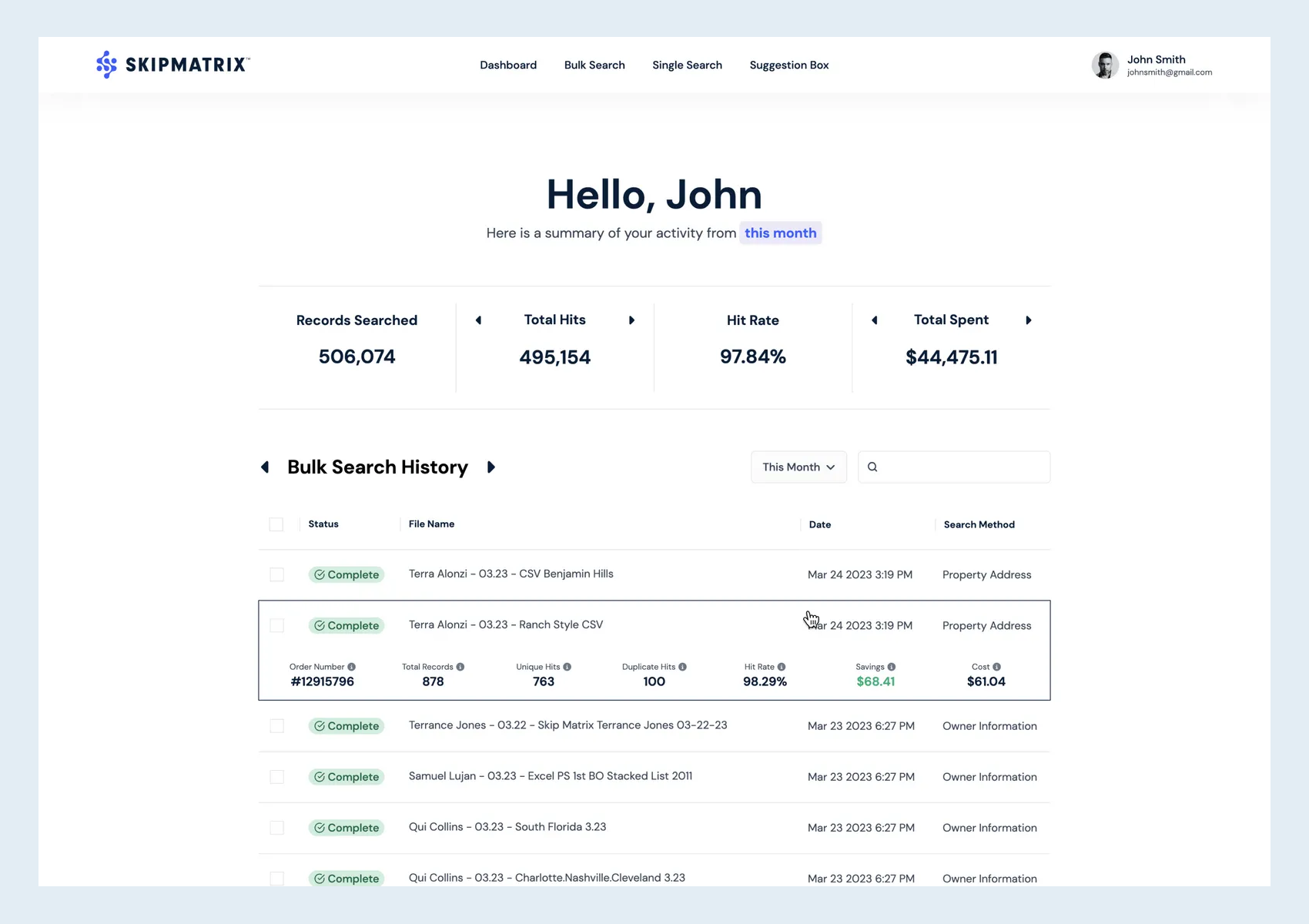Click the 'this month' highlighted chip
The height and width of the screenshot is (924, 1309).
pyautogui.click(x=780, y=233)
